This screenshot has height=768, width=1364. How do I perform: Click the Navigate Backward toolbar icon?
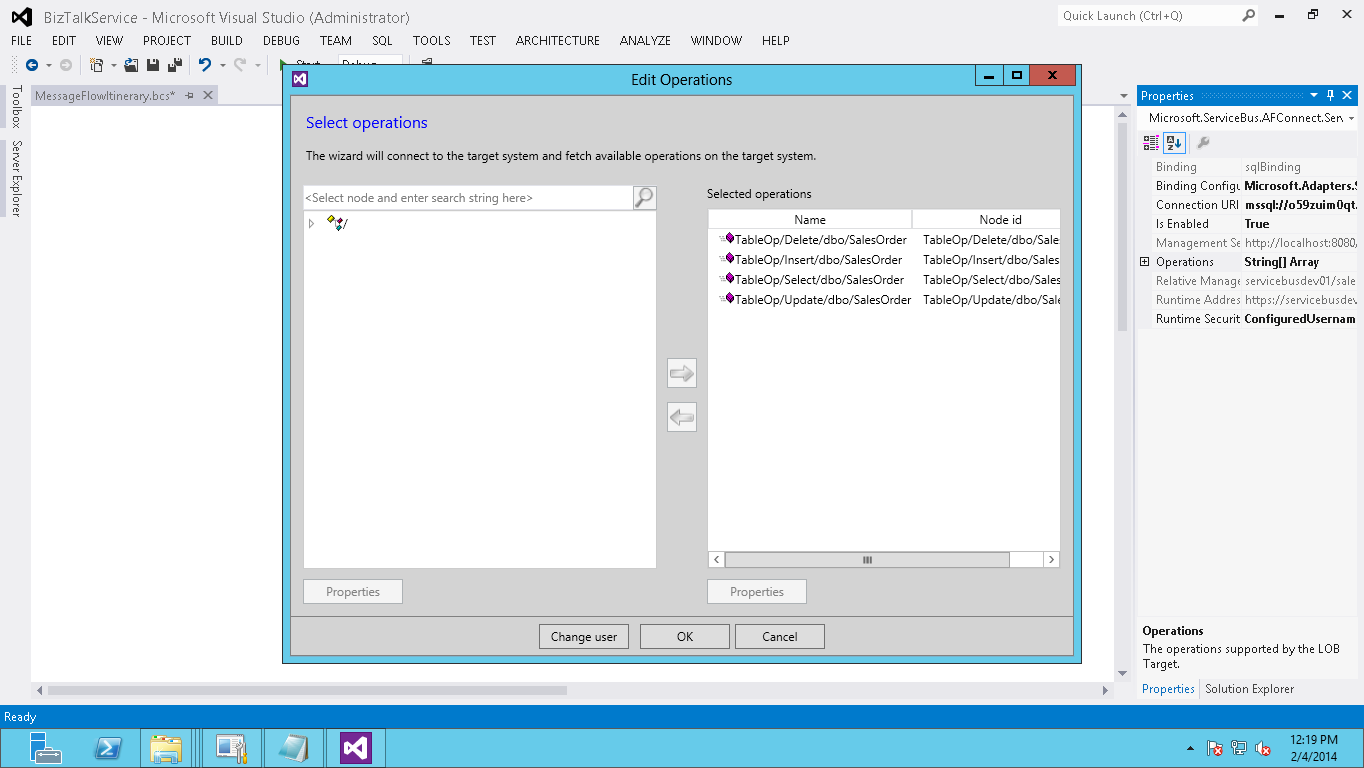pos(32,65)
